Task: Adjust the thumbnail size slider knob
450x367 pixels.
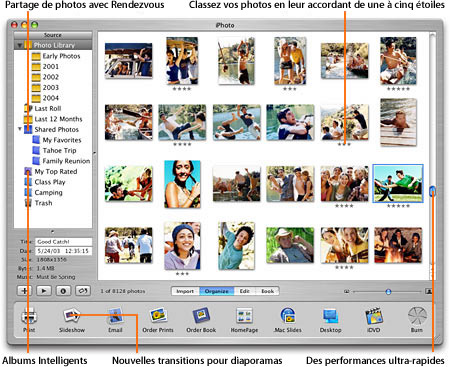Action: click(388, 292)
